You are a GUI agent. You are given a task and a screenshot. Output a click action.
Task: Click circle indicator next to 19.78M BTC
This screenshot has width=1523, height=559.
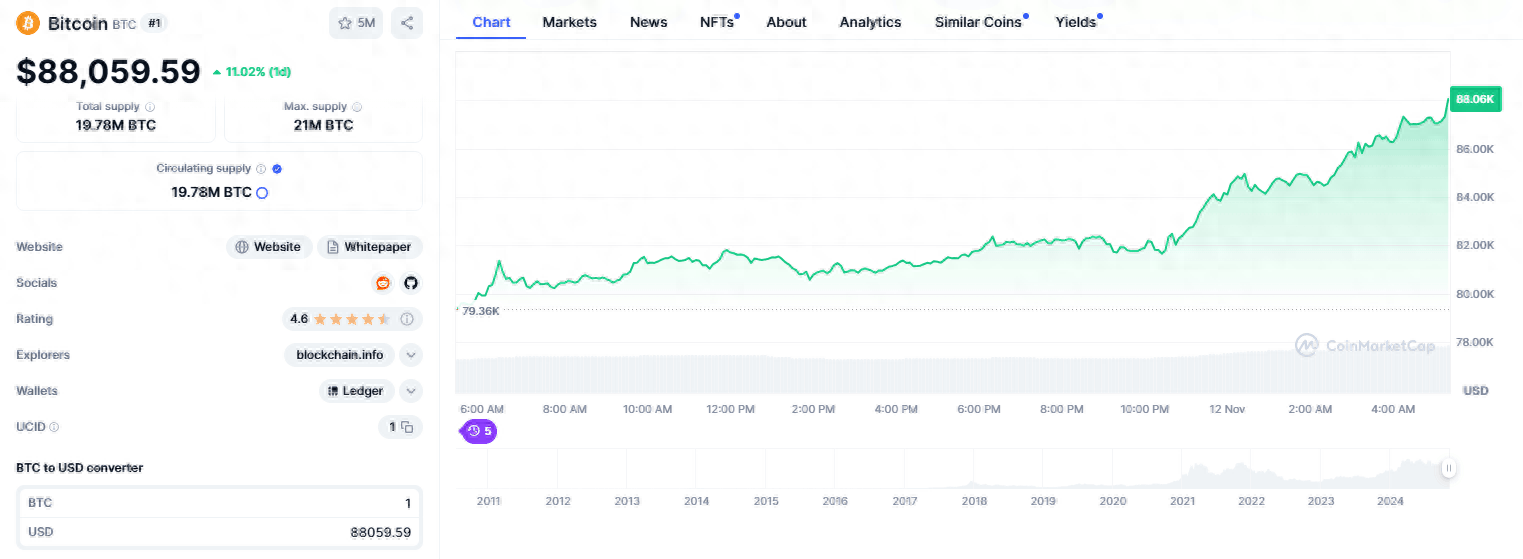(x=262, y=192)
